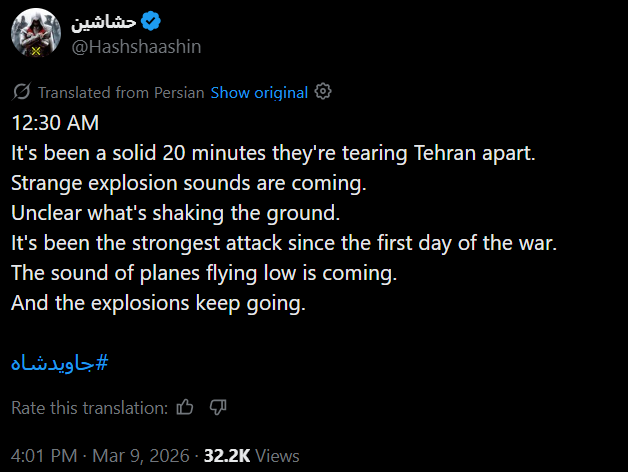Rate translation with thumbs up
The image size is (628, 472).
pos(185,407)
